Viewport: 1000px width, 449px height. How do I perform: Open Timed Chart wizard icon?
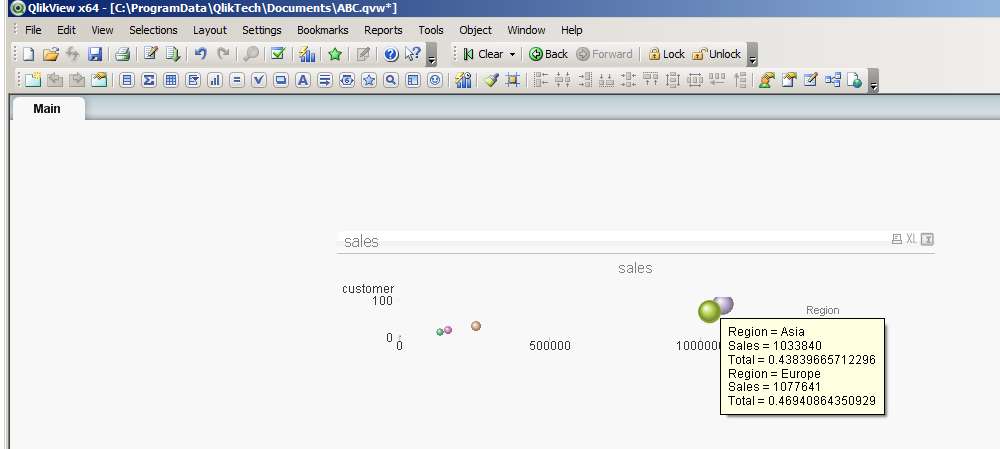[x=464, y=80]
